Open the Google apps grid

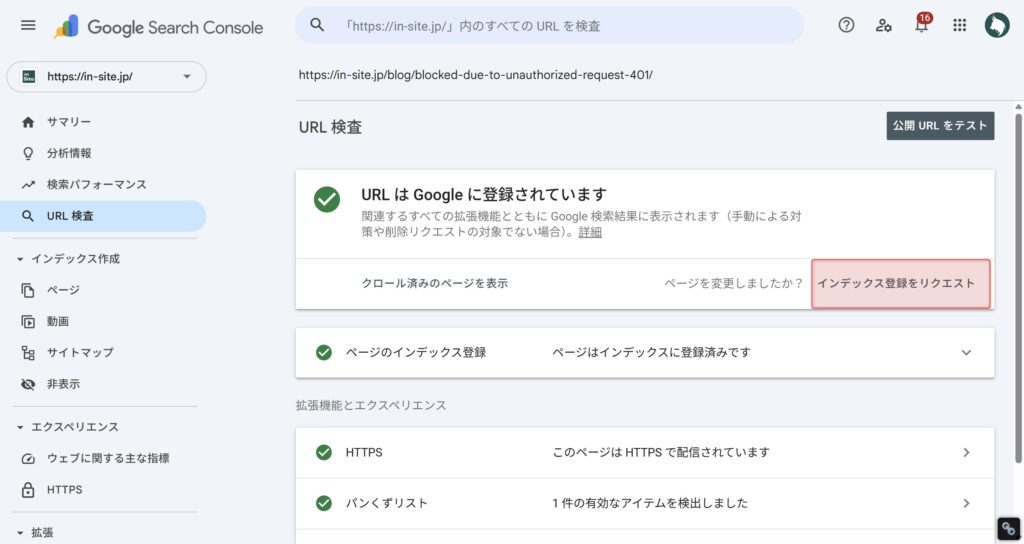click(959, 25)
